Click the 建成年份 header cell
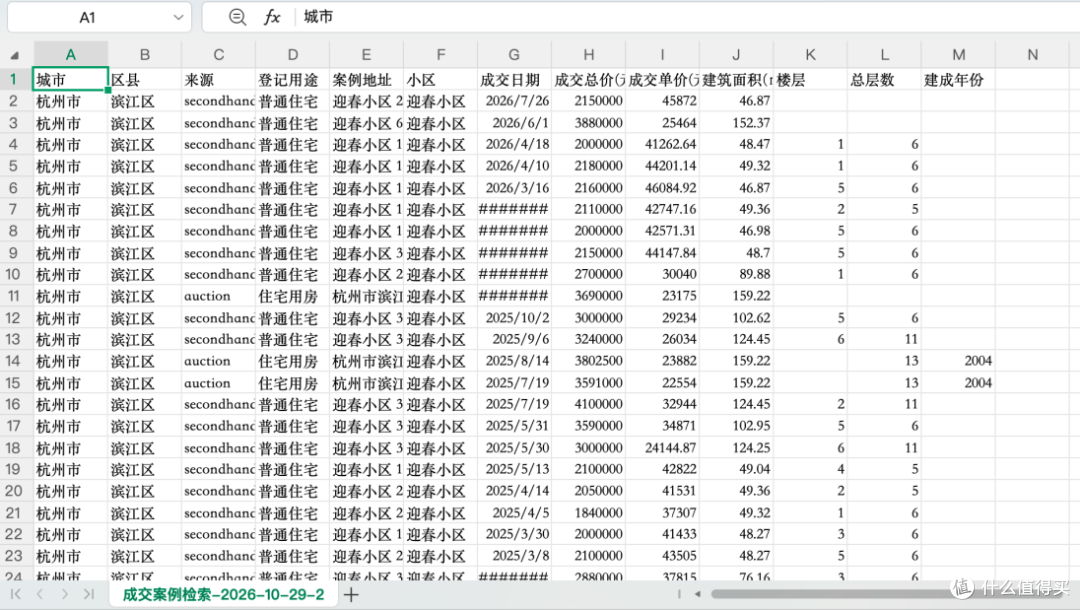Screen dimensions: 1080x610 pos(958,79)
